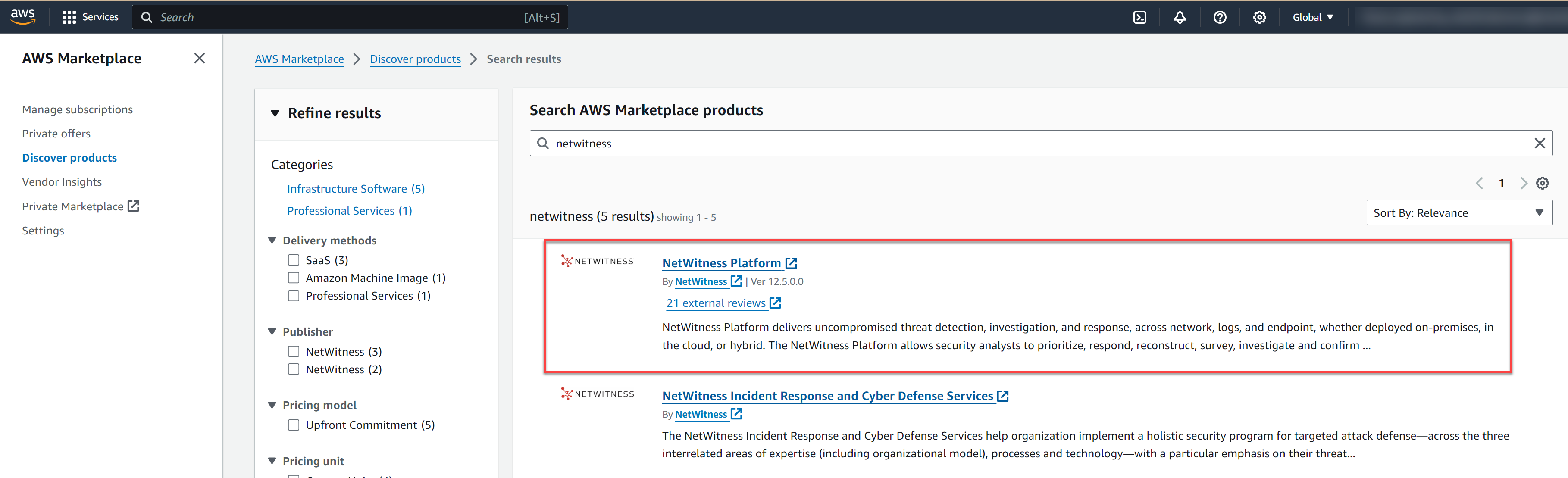The width and height of the screenshot is (1568, 478).
Task: Open pagination preferences gear icon
Action: [x=1542, y=183]
